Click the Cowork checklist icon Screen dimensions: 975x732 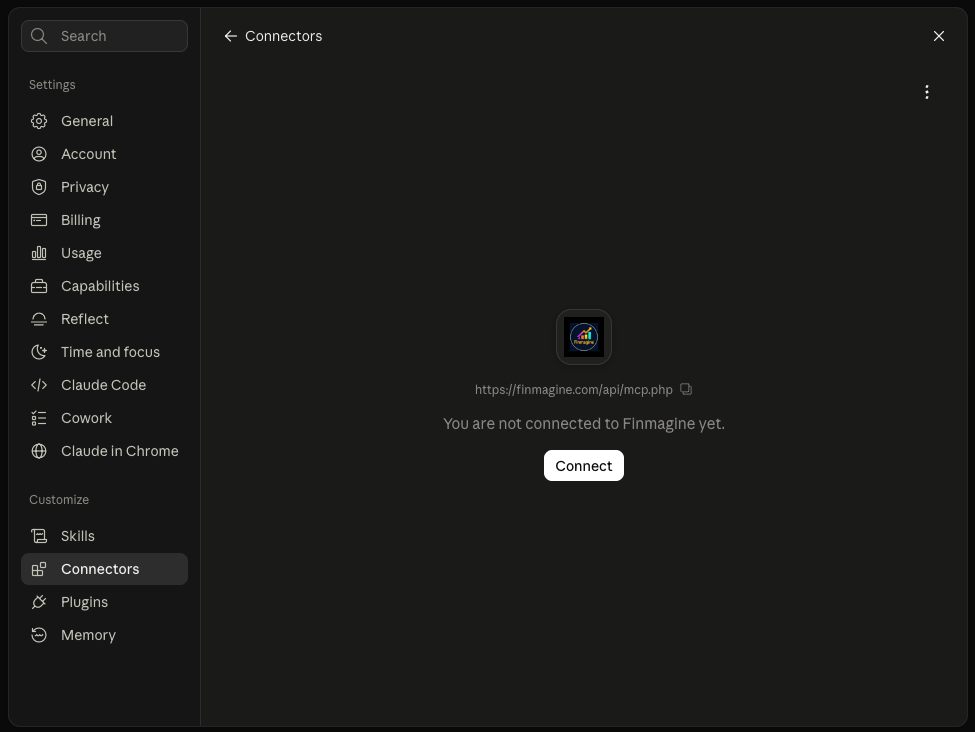[39, 418]
